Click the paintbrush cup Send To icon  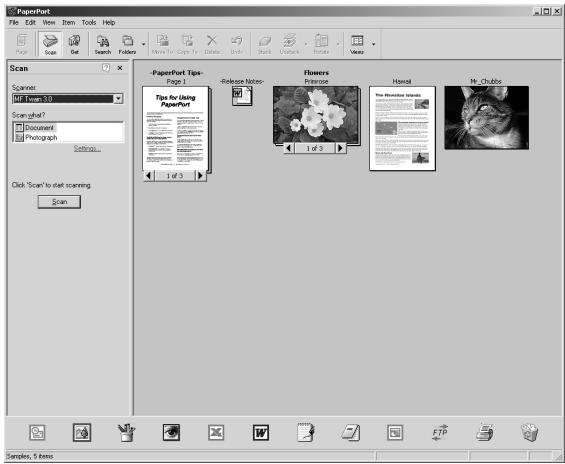point(126,432)
